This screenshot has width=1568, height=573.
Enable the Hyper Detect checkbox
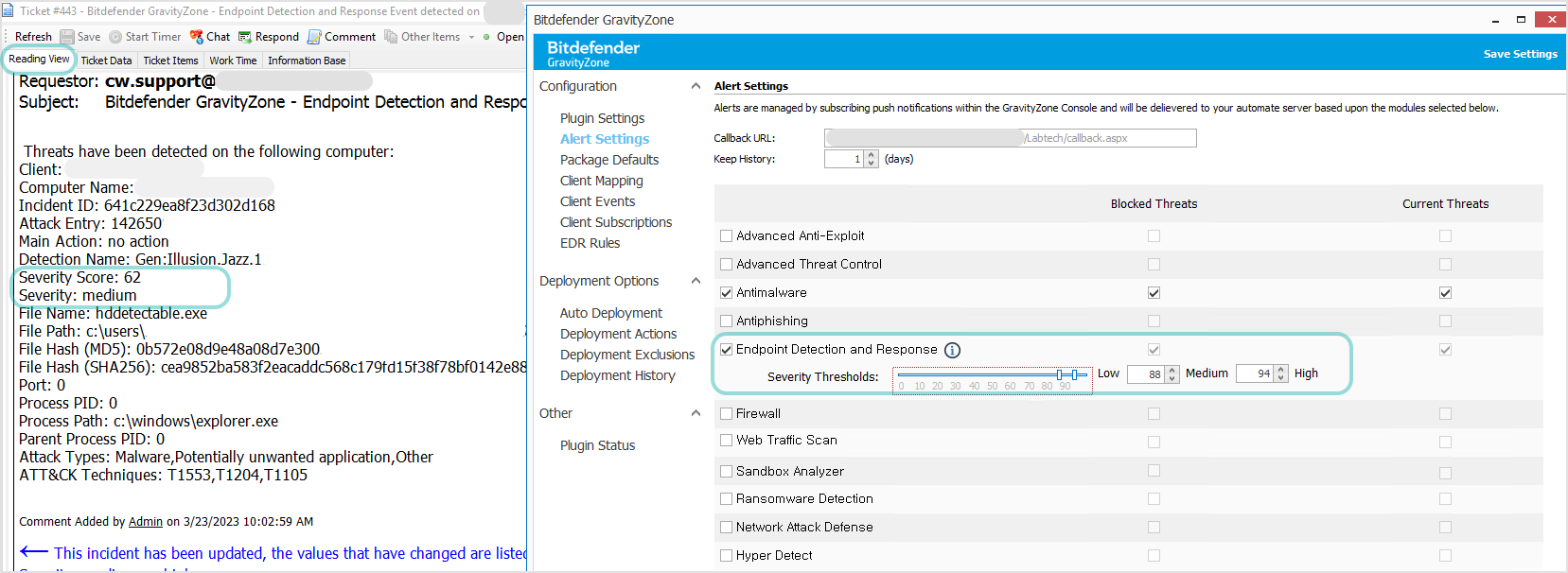[726, 556]
